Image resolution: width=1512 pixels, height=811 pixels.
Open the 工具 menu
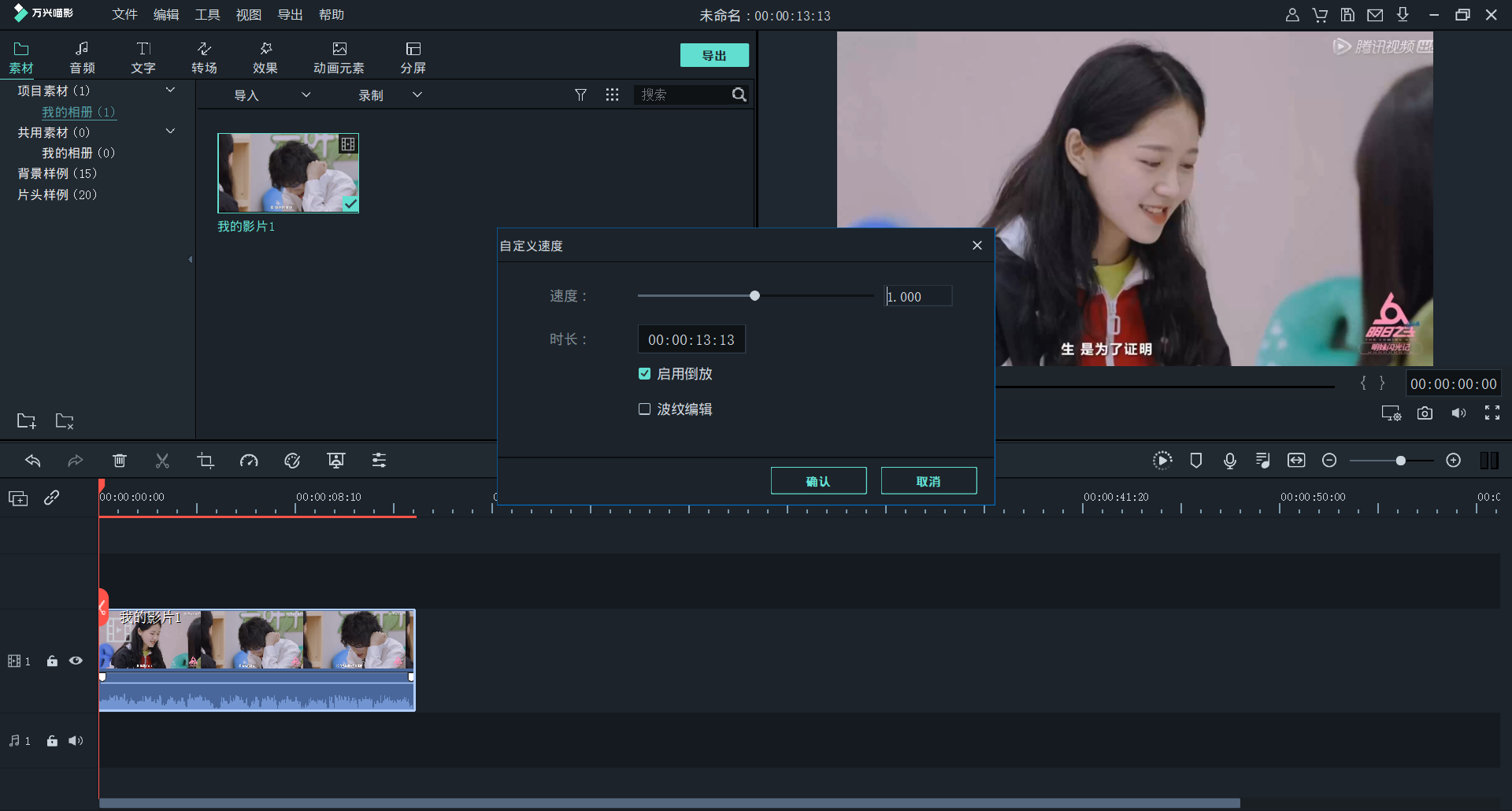pyautogui.click(x=207, y=14)
